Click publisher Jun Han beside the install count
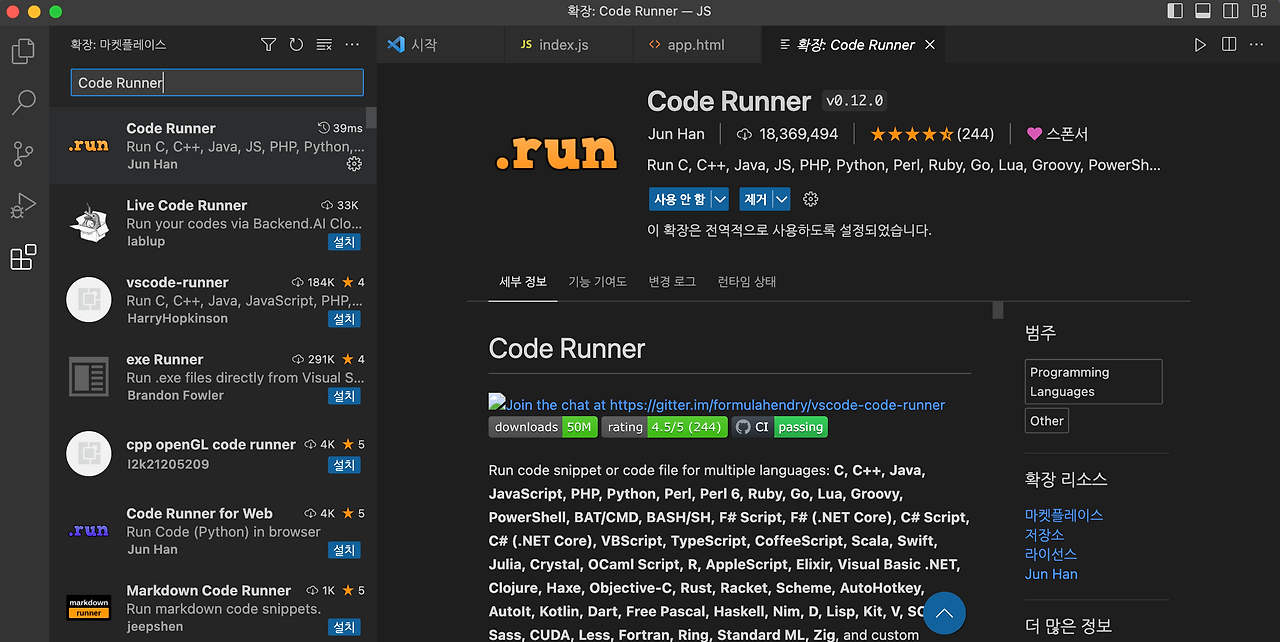Image resolution: width=1280 pixels, height=642 pixels. (676, 134)
